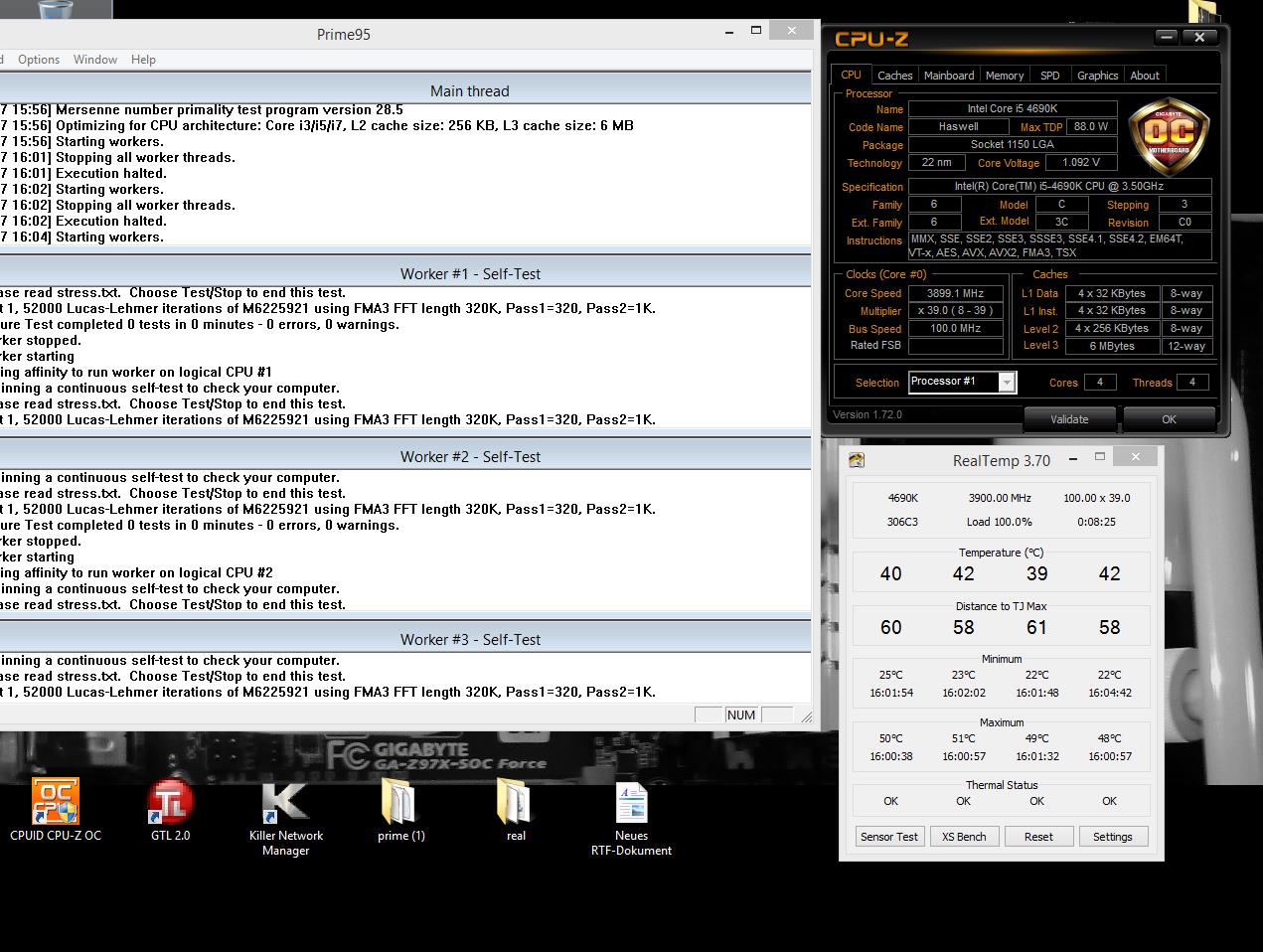Screen dimensions: 1263x952
Task: Click the Max TDP 88.0 W value
Action: click(1090, 127)
